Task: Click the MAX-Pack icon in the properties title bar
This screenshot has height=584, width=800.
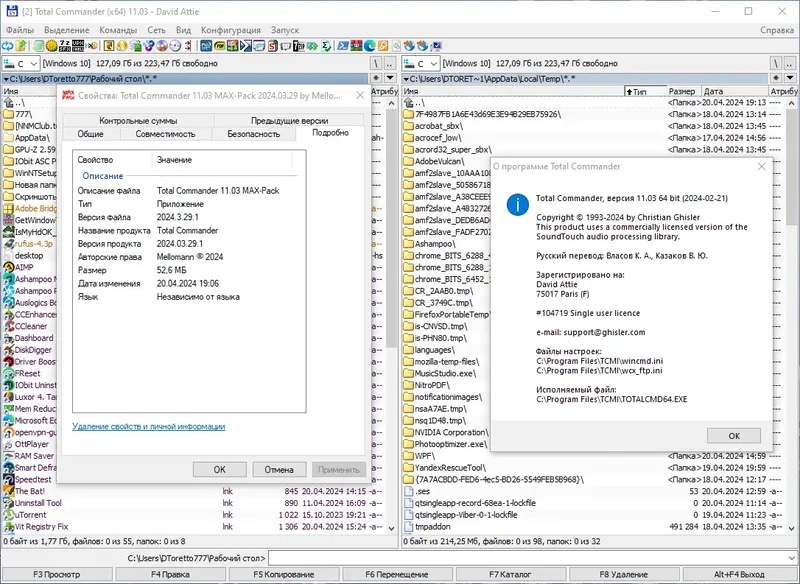Action: click(x=68, y=95)
